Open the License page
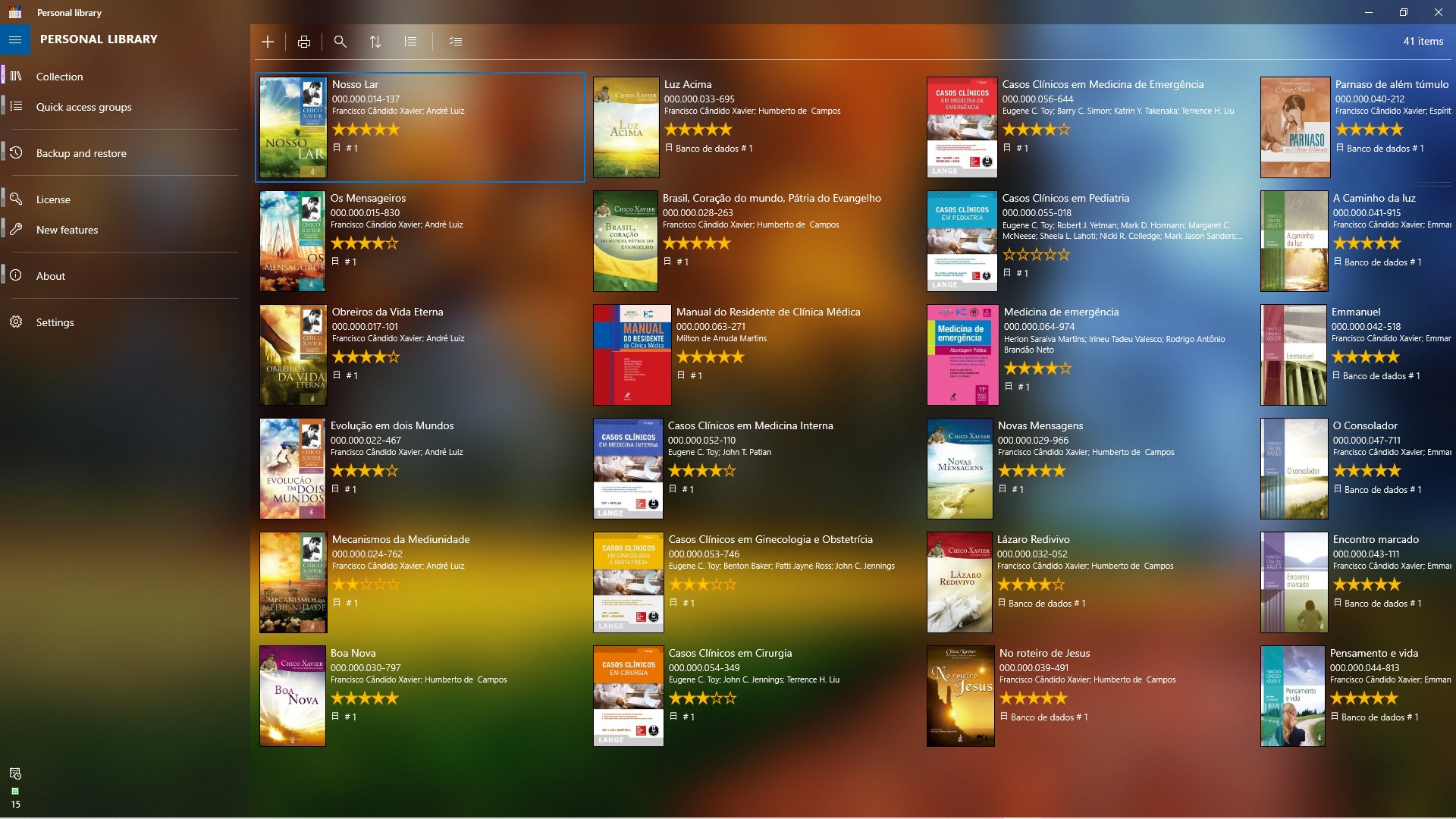Screen dimensions: 1456x819 54,199
